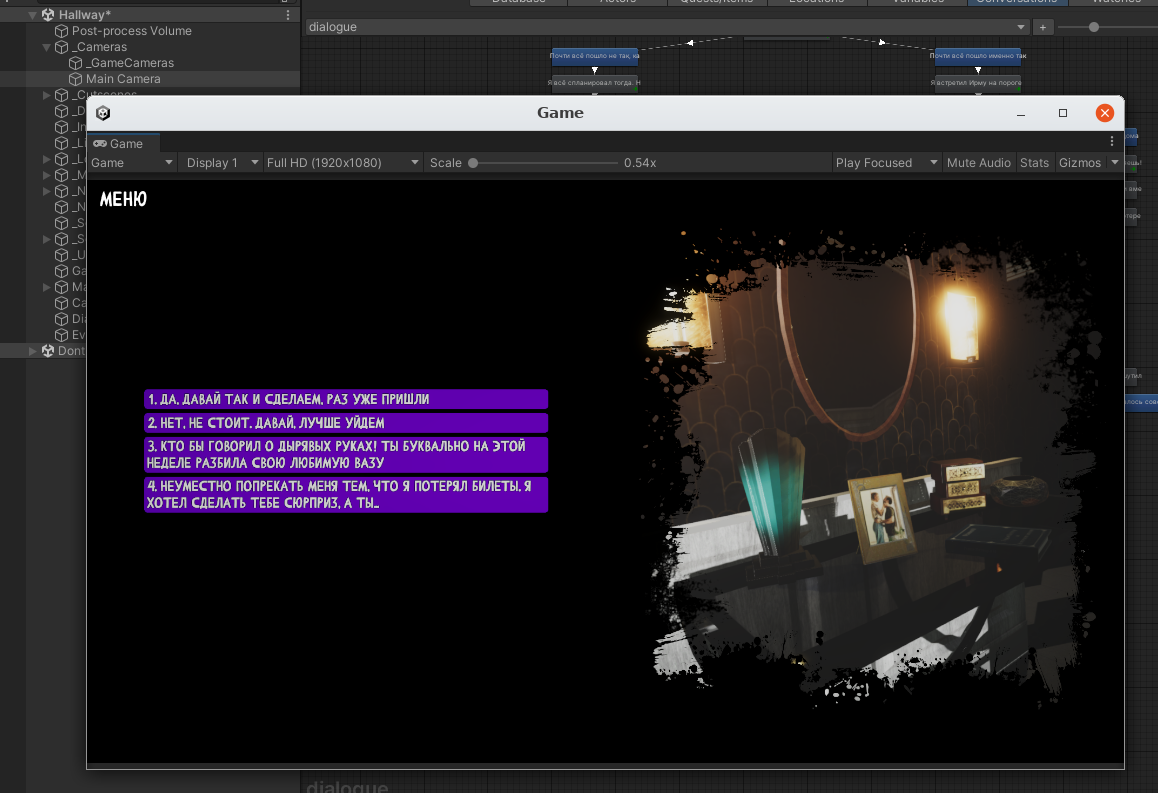Click the Post-process Volume object icon

pos(62,31)
